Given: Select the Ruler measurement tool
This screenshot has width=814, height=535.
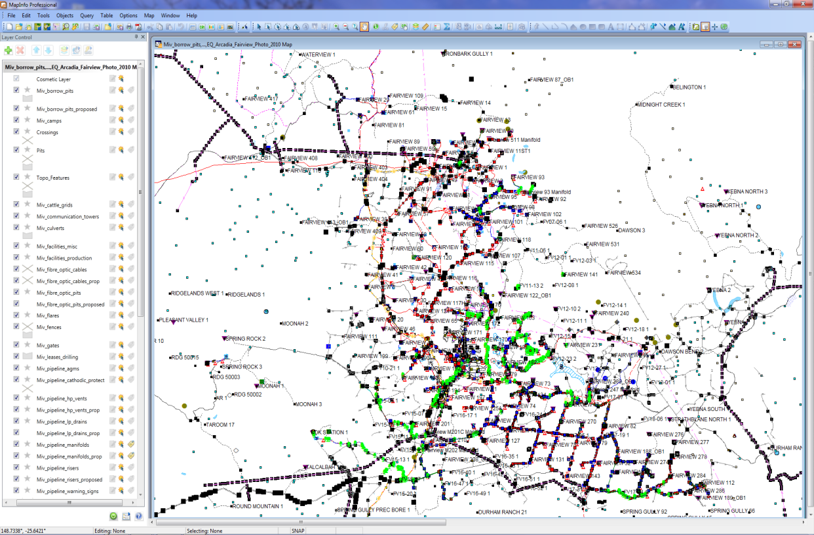Looking at the screenshot, I should (425, 27).
